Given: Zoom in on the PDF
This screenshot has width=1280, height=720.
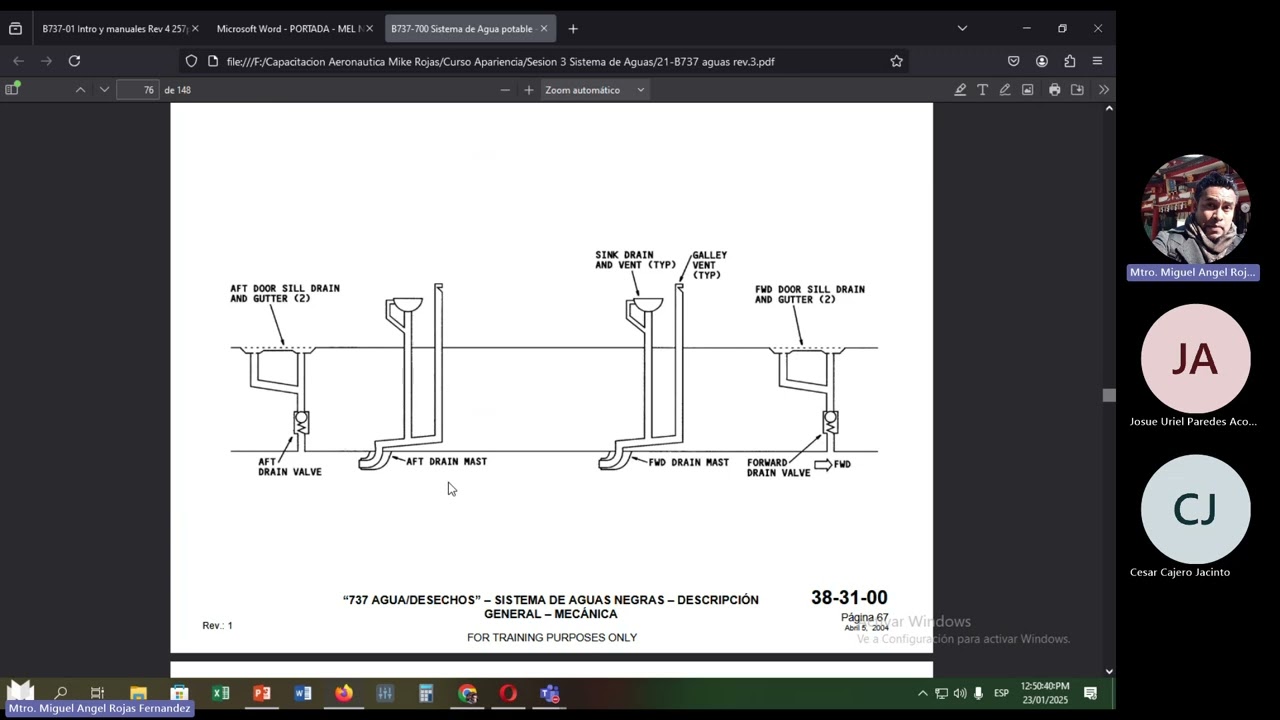Looking at the screenshot, I should pyautogui.click(x=529, y=90).
